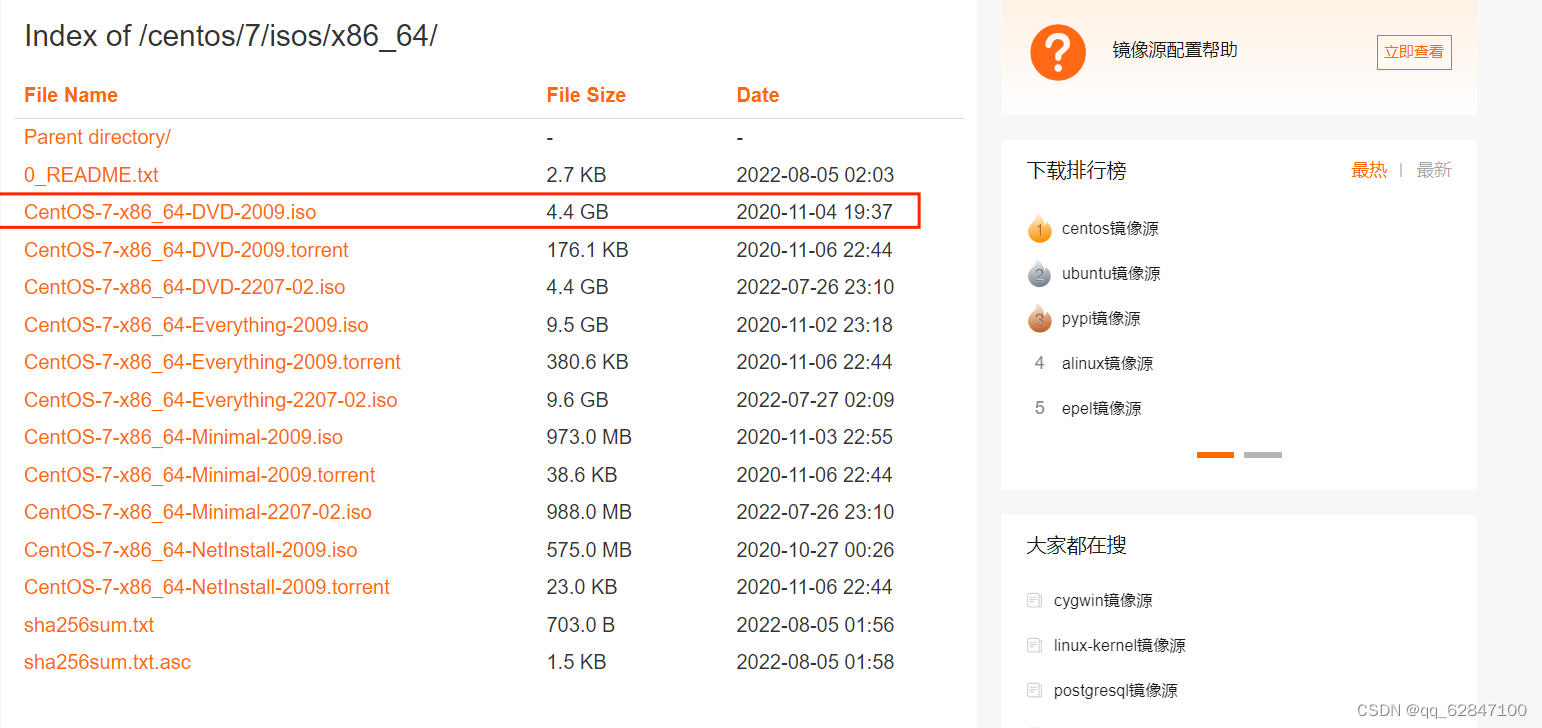Click document icon beside linux-kernel镜像源
This screenshot has width=1542, height=728.
(x=1034, y=646)
